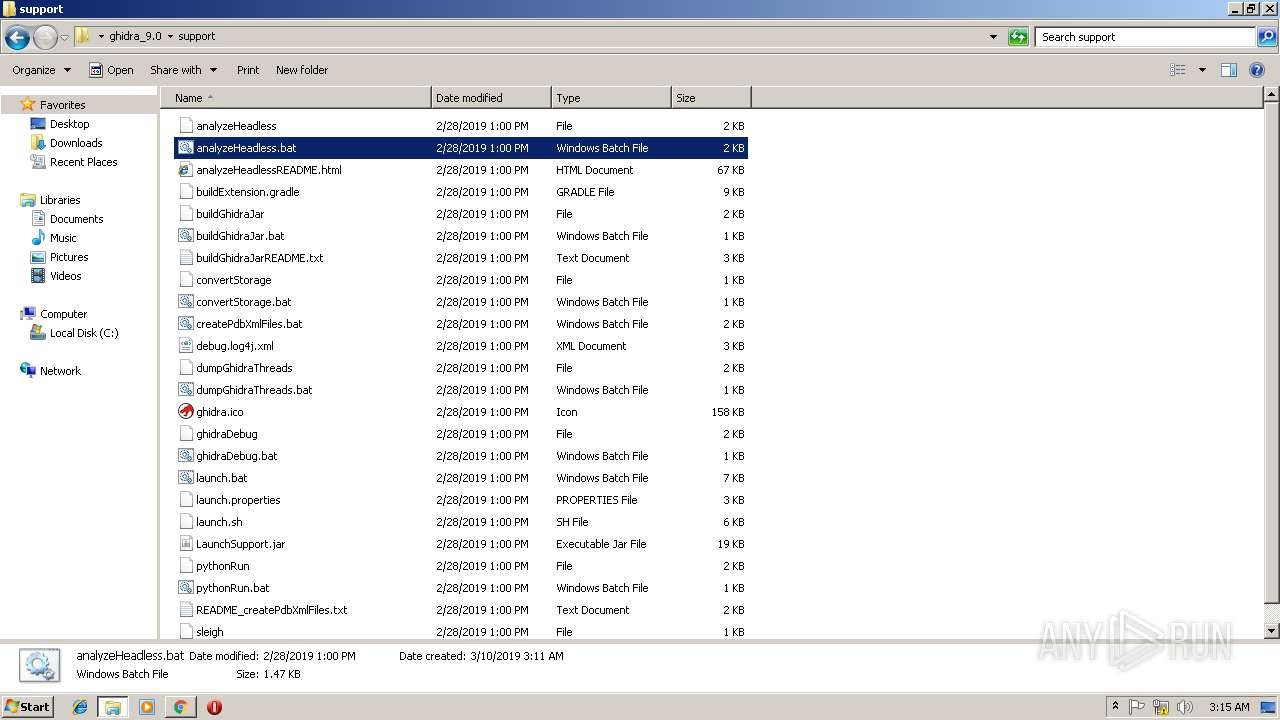Viewport: 1280px width, 720px height.
Task: Sort files by Date modified column
Action: point(491,98)
